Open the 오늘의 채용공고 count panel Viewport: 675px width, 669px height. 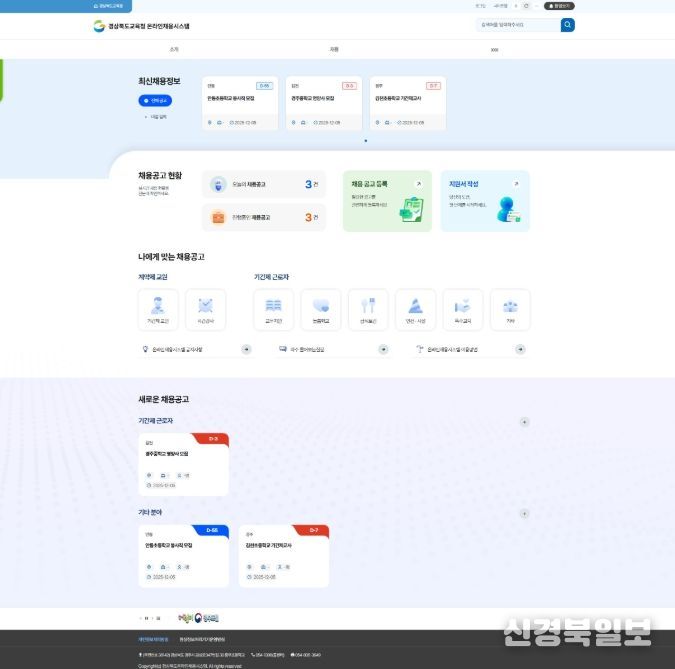click(264, 184)
